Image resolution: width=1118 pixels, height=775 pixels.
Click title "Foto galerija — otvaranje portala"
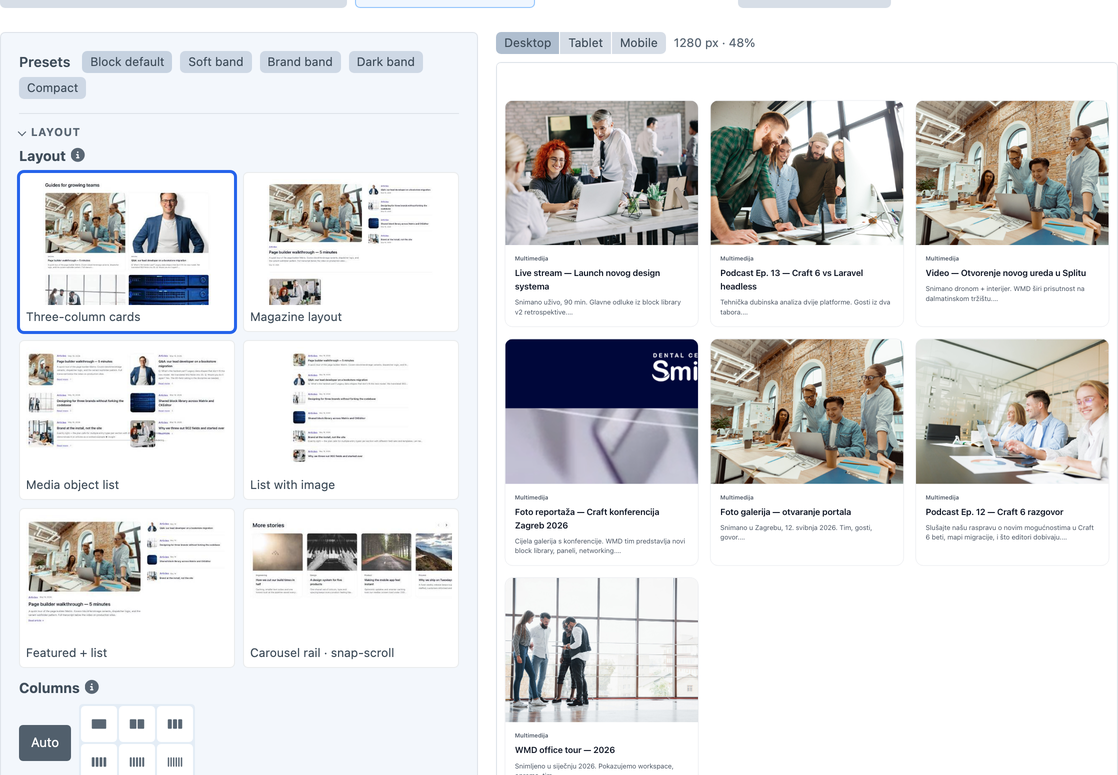pos(786,512)
